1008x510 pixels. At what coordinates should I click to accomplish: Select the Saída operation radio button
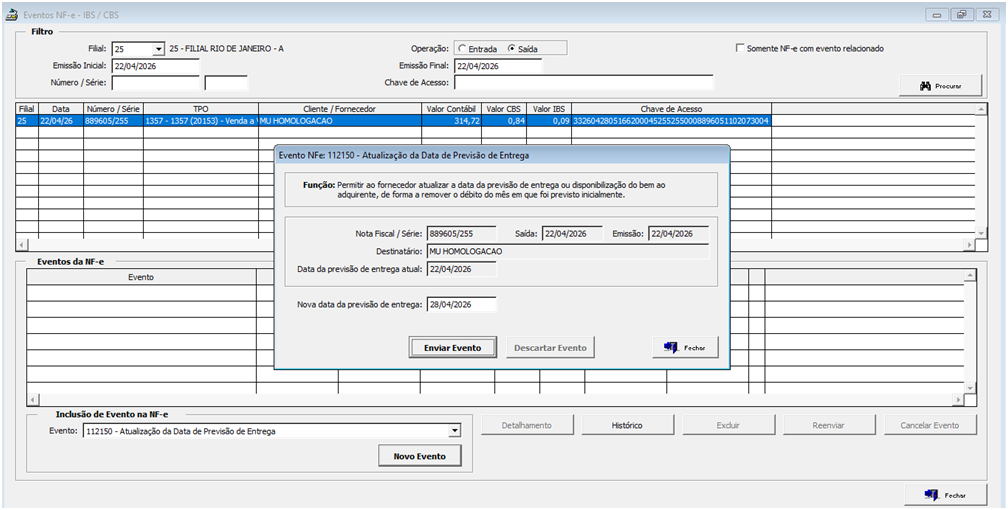[513, 48]
